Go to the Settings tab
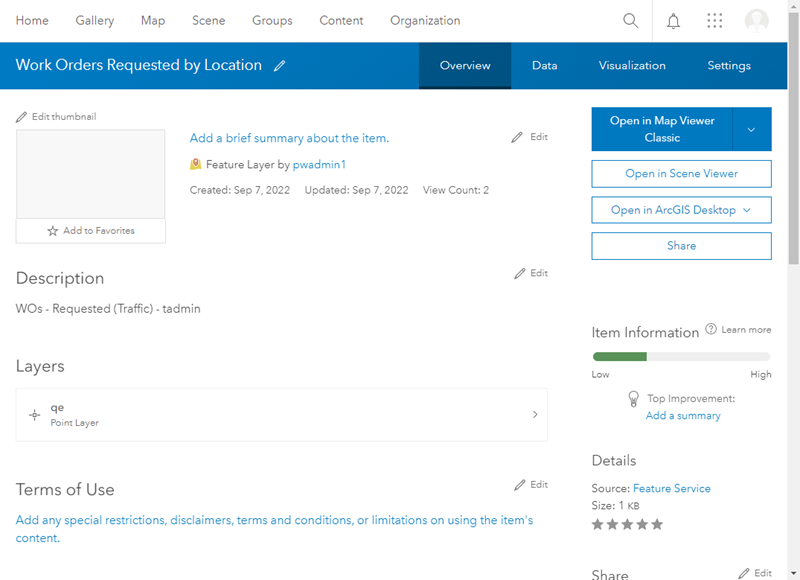Image resolution: width=800 pixels, height=580 pixels. tap(729, 66)
